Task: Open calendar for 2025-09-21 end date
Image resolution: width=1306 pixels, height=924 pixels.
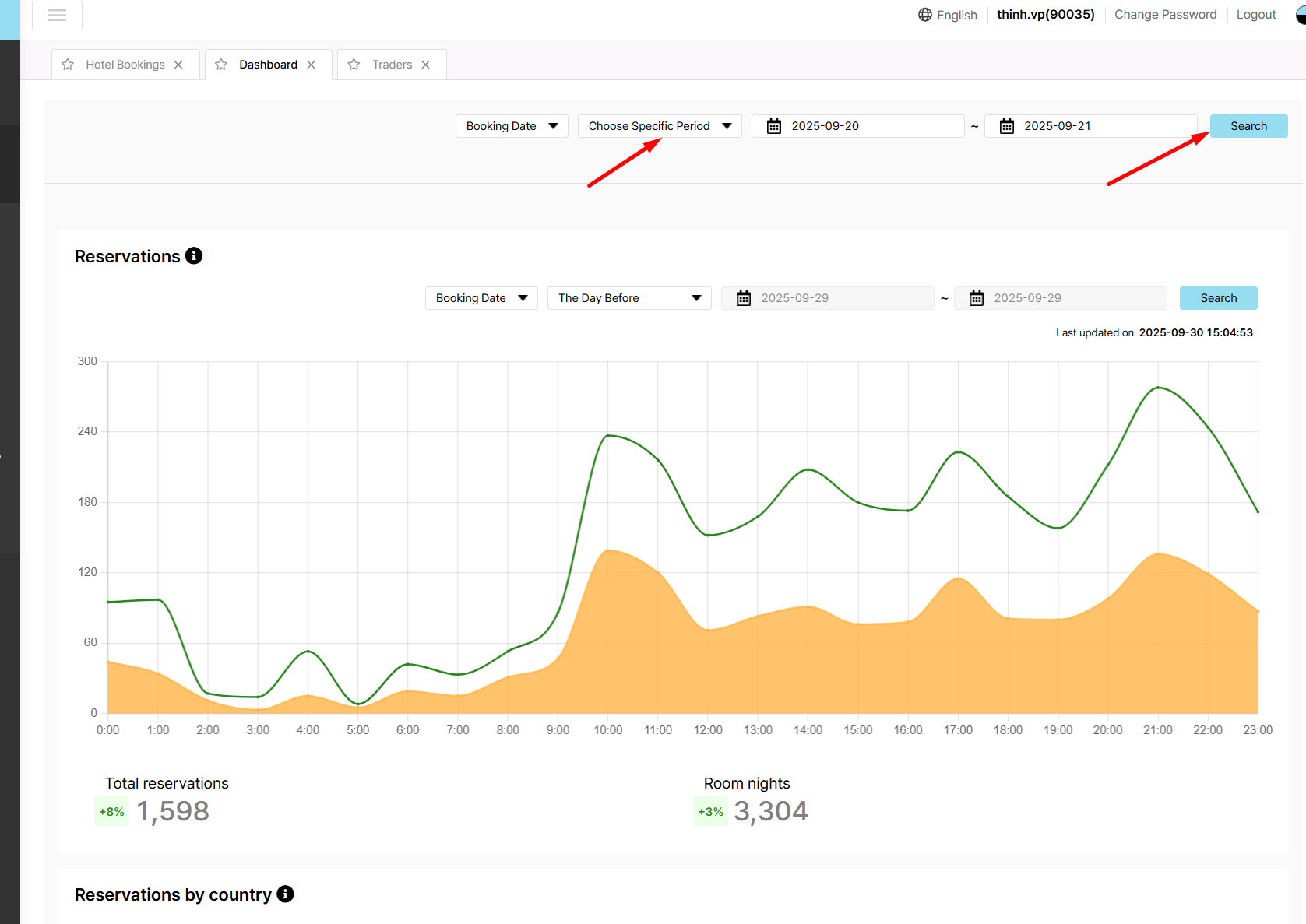Action: point(1007,126)
